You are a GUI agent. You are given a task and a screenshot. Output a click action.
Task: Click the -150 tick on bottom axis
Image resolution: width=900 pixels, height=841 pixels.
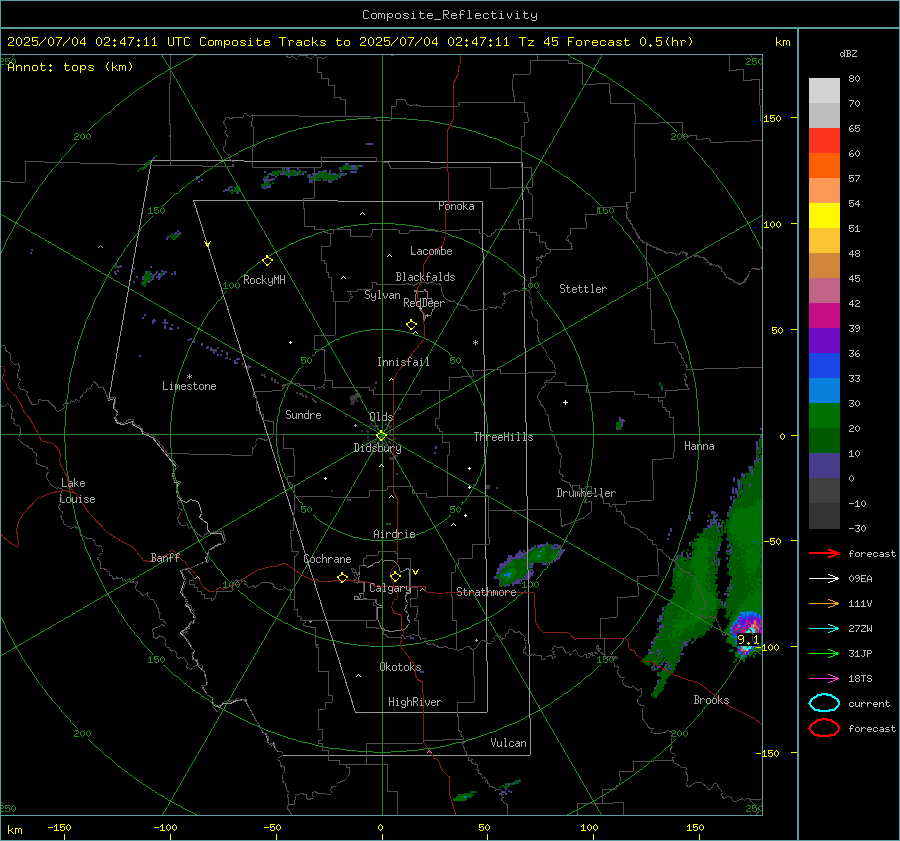[59, 827]
